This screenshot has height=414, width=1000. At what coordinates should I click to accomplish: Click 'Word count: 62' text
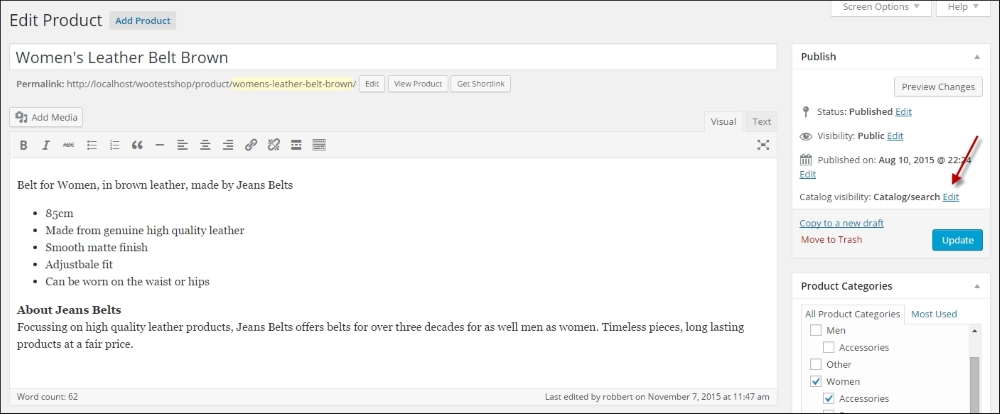[x=47, y=397]
